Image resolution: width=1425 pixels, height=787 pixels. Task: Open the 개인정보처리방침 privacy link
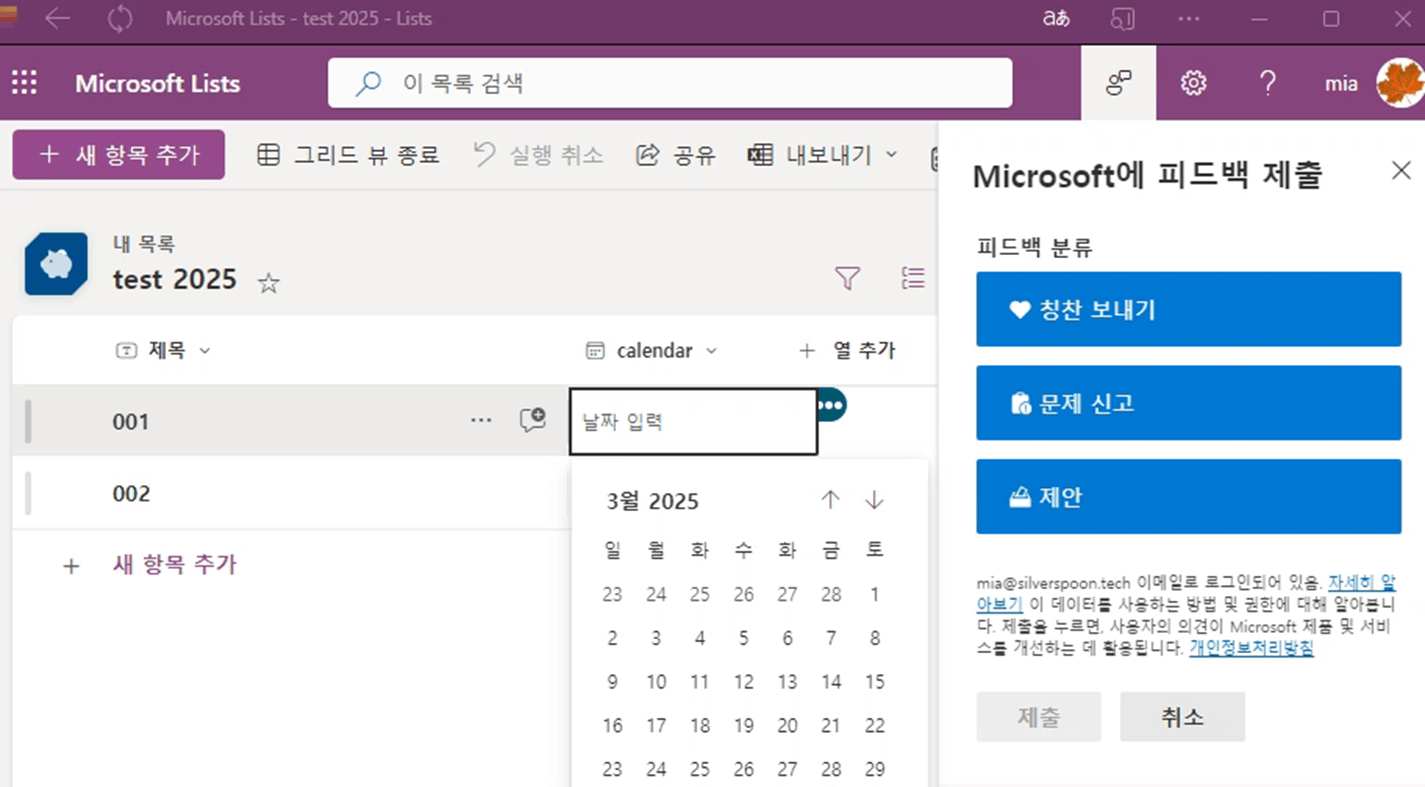[1251, 647]
